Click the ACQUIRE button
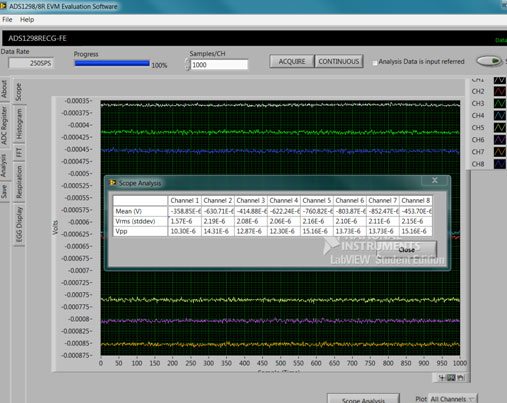 pyautogui.click(x=292, y=61)
